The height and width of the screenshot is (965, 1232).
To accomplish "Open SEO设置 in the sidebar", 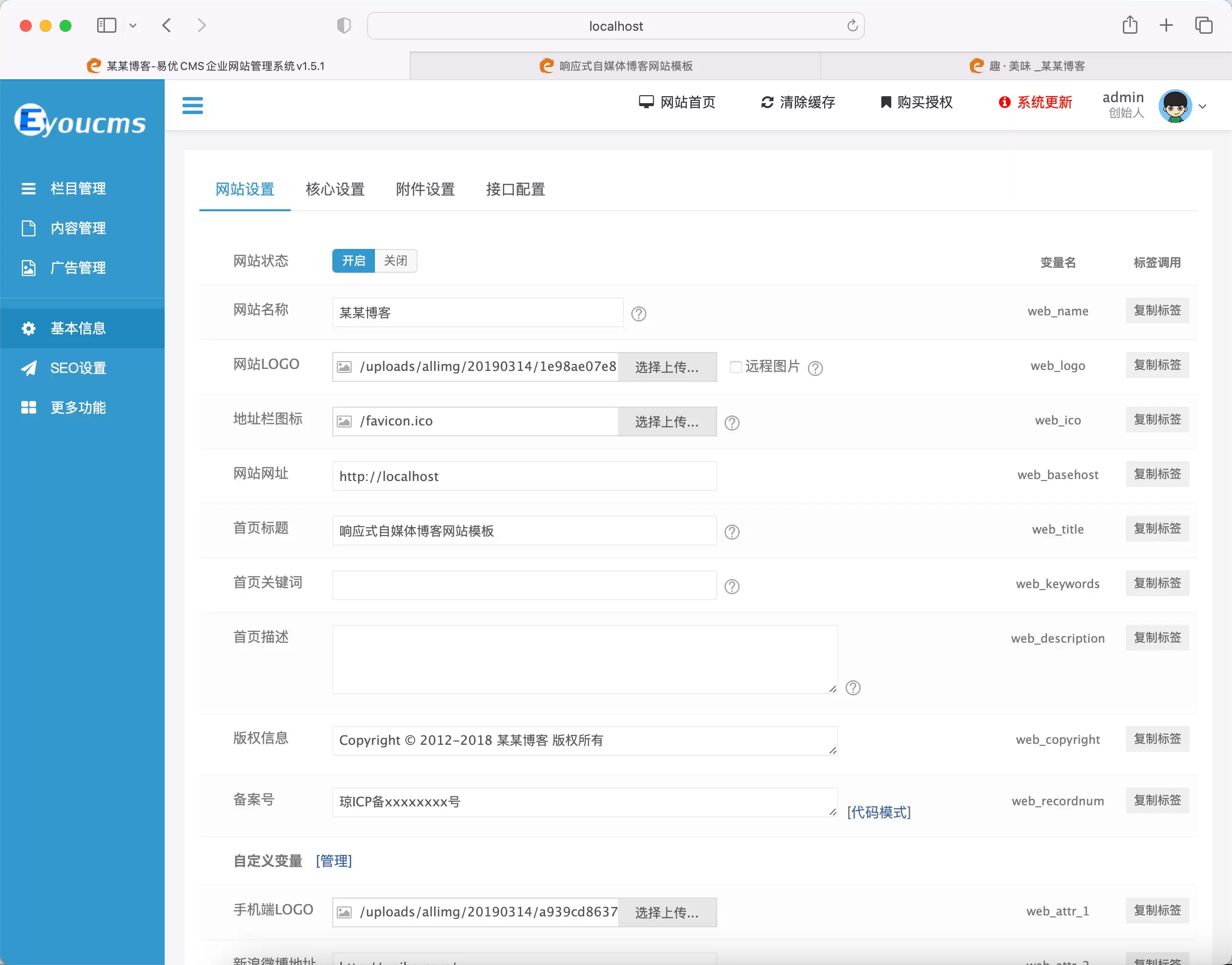I will 82,368.
